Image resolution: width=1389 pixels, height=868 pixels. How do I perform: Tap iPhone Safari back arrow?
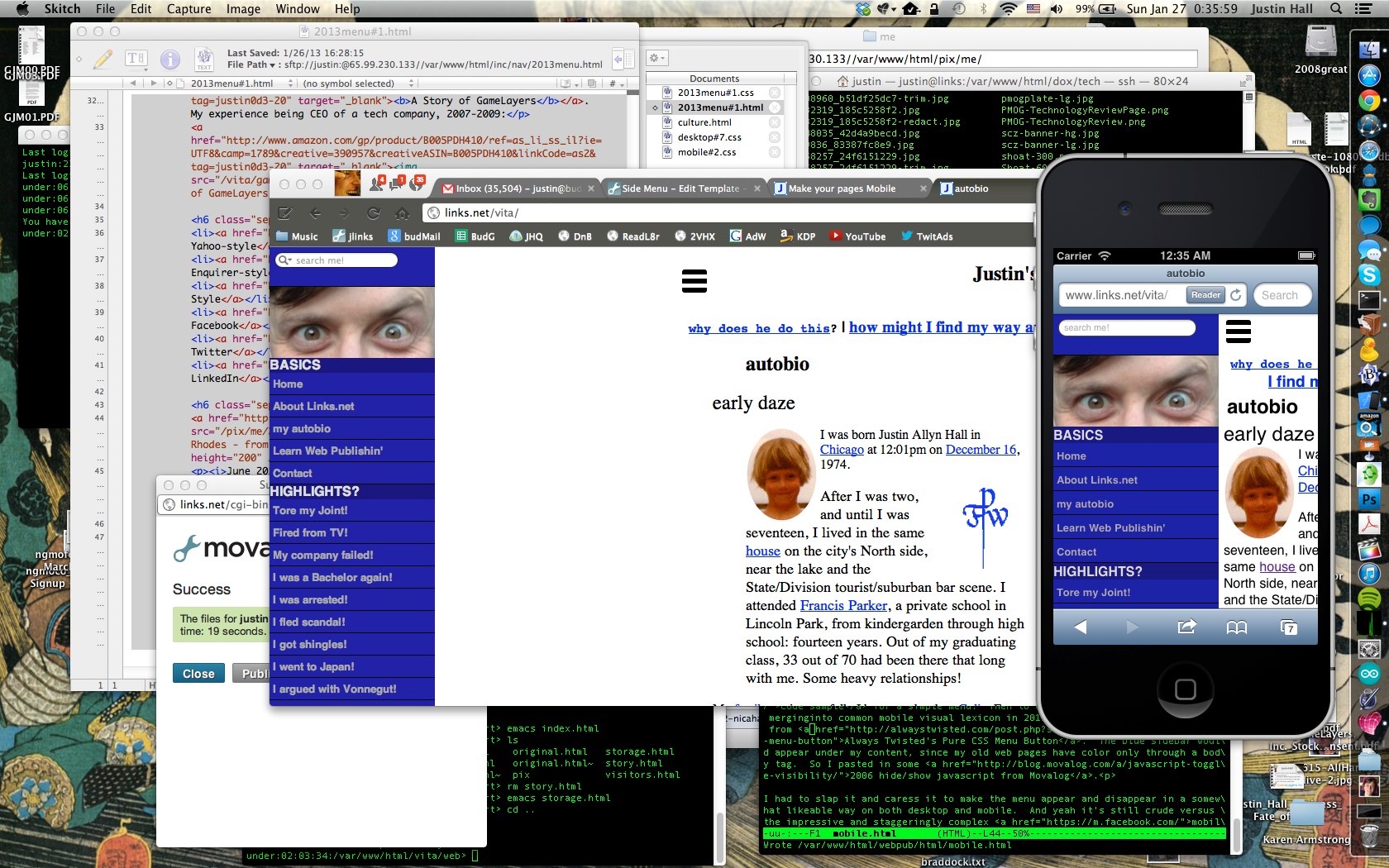pos(1080,627)
